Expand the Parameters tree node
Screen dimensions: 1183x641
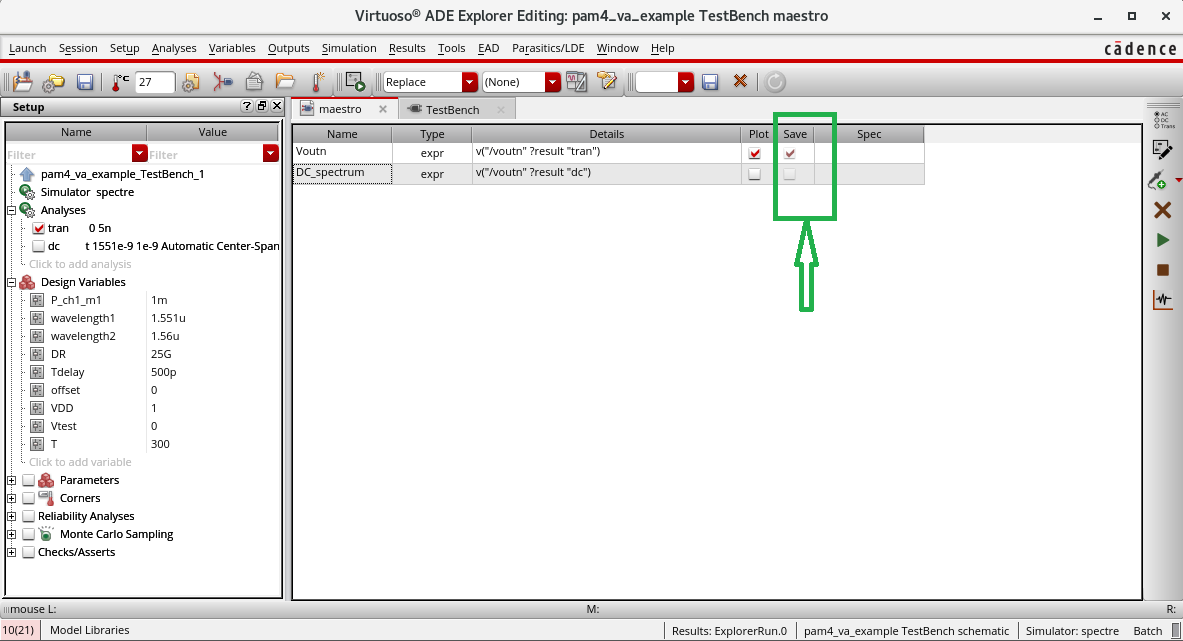tap(11, 480)
